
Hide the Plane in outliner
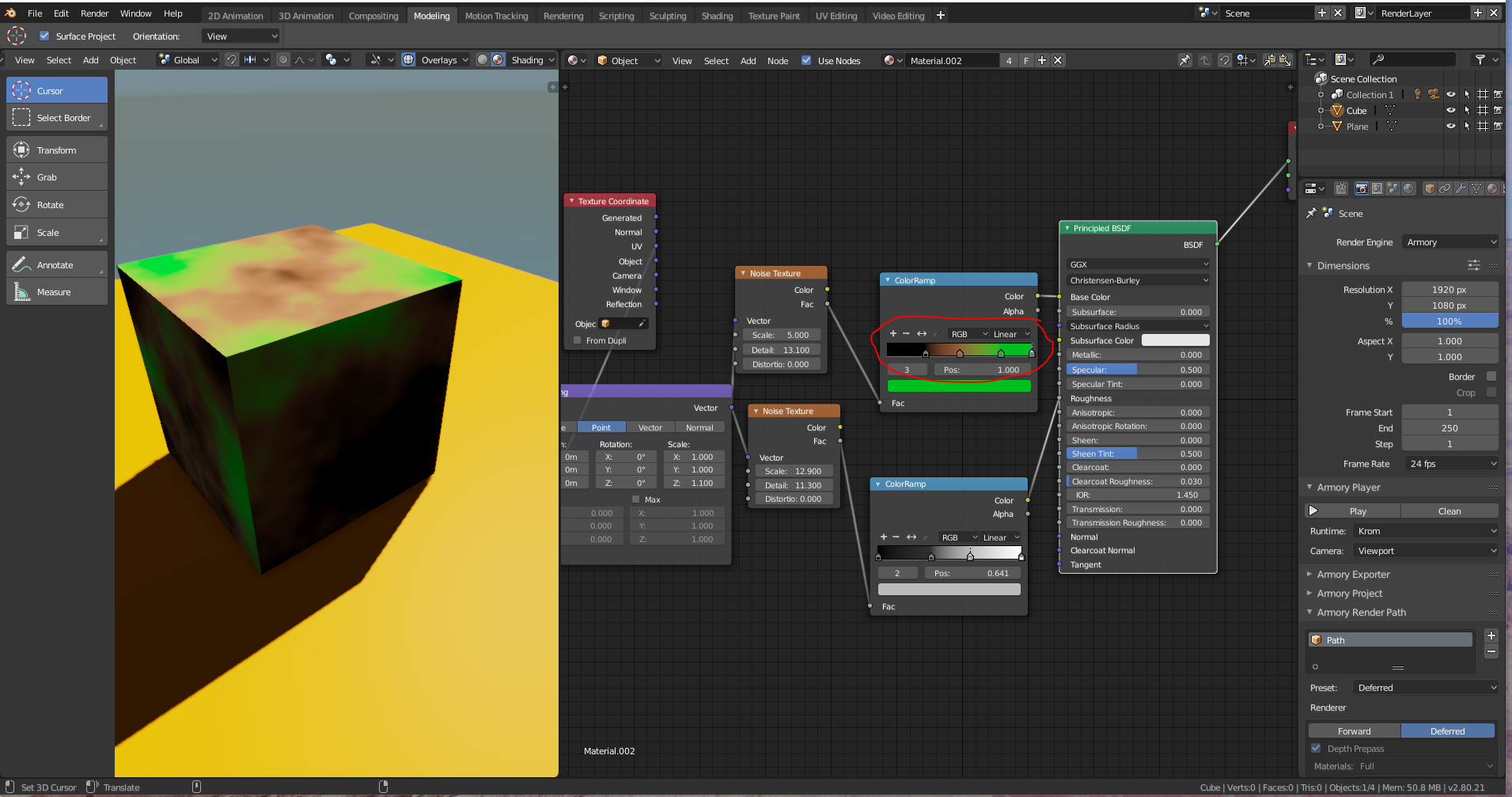(x=1451, y=126)
